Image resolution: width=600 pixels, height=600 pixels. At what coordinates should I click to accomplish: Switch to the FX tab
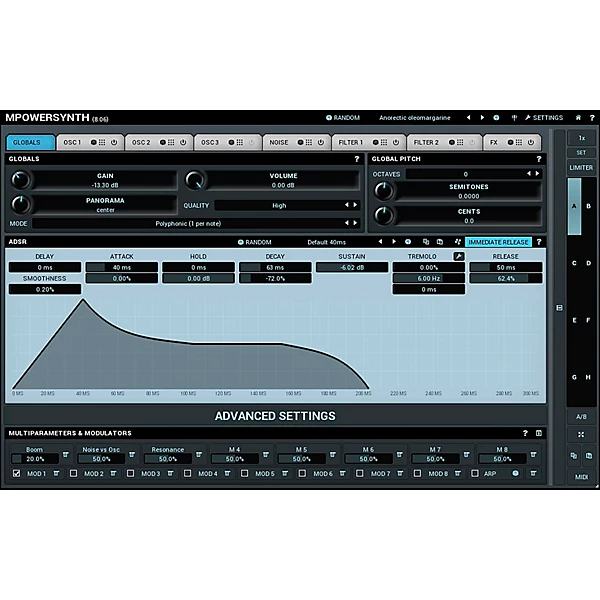tap(494, 142)
